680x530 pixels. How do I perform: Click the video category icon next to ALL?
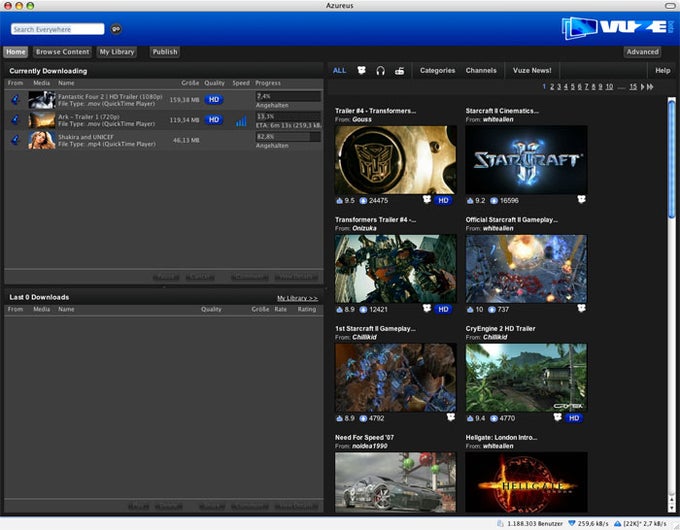[x=361, y=71]
